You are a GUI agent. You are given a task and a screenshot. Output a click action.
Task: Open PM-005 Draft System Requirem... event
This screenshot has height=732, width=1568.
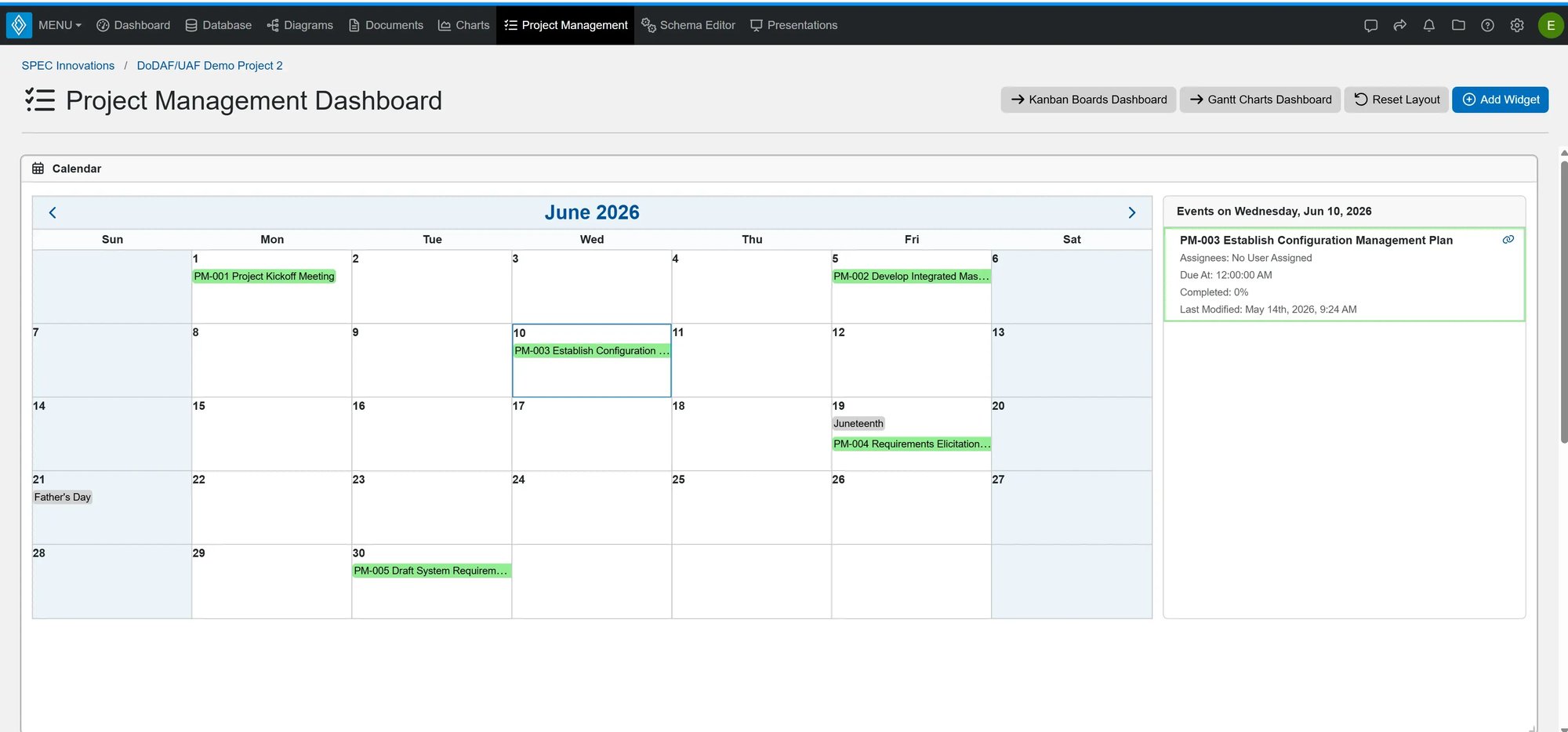pyautogui.click(x=431, y=571)
